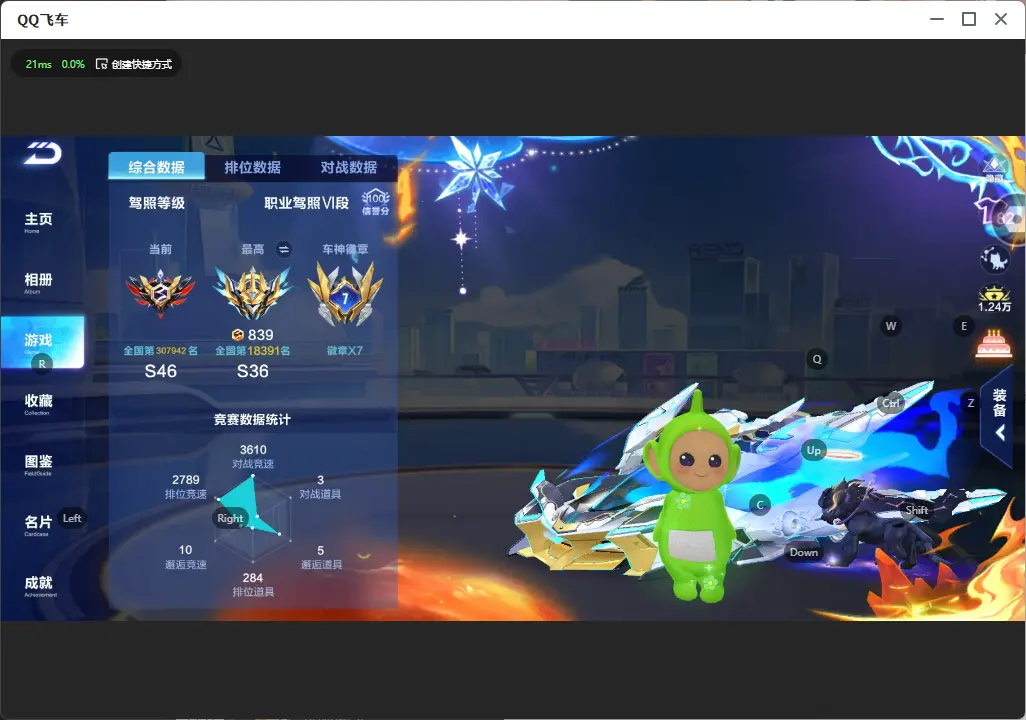
Task: Click the 信誉分 100 credit score badge
Action: (x=376, y=202)
